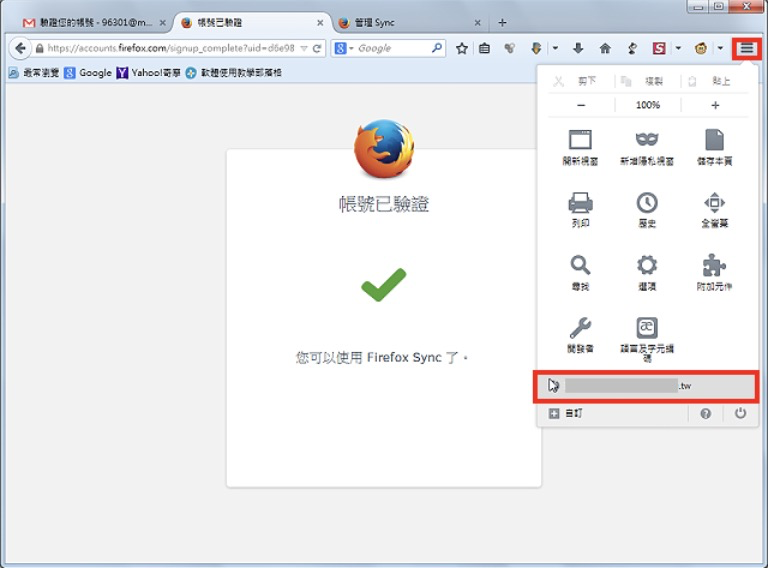The width and height of the screenshot is (770, 568).
Task: Click the red S extension icon
Action: (x=659, y=48)
